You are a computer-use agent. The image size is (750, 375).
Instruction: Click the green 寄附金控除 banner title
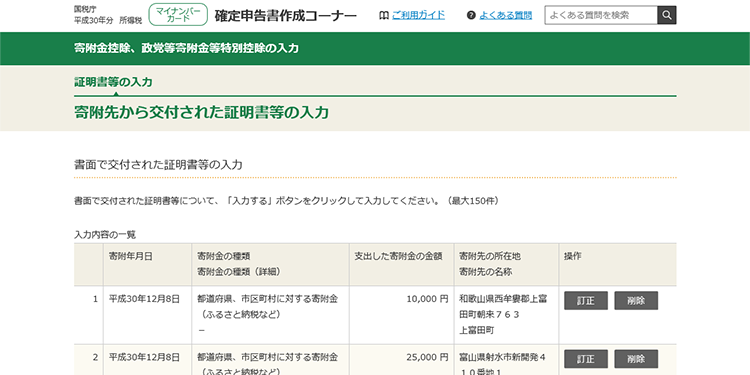click(x=187, y=48)
